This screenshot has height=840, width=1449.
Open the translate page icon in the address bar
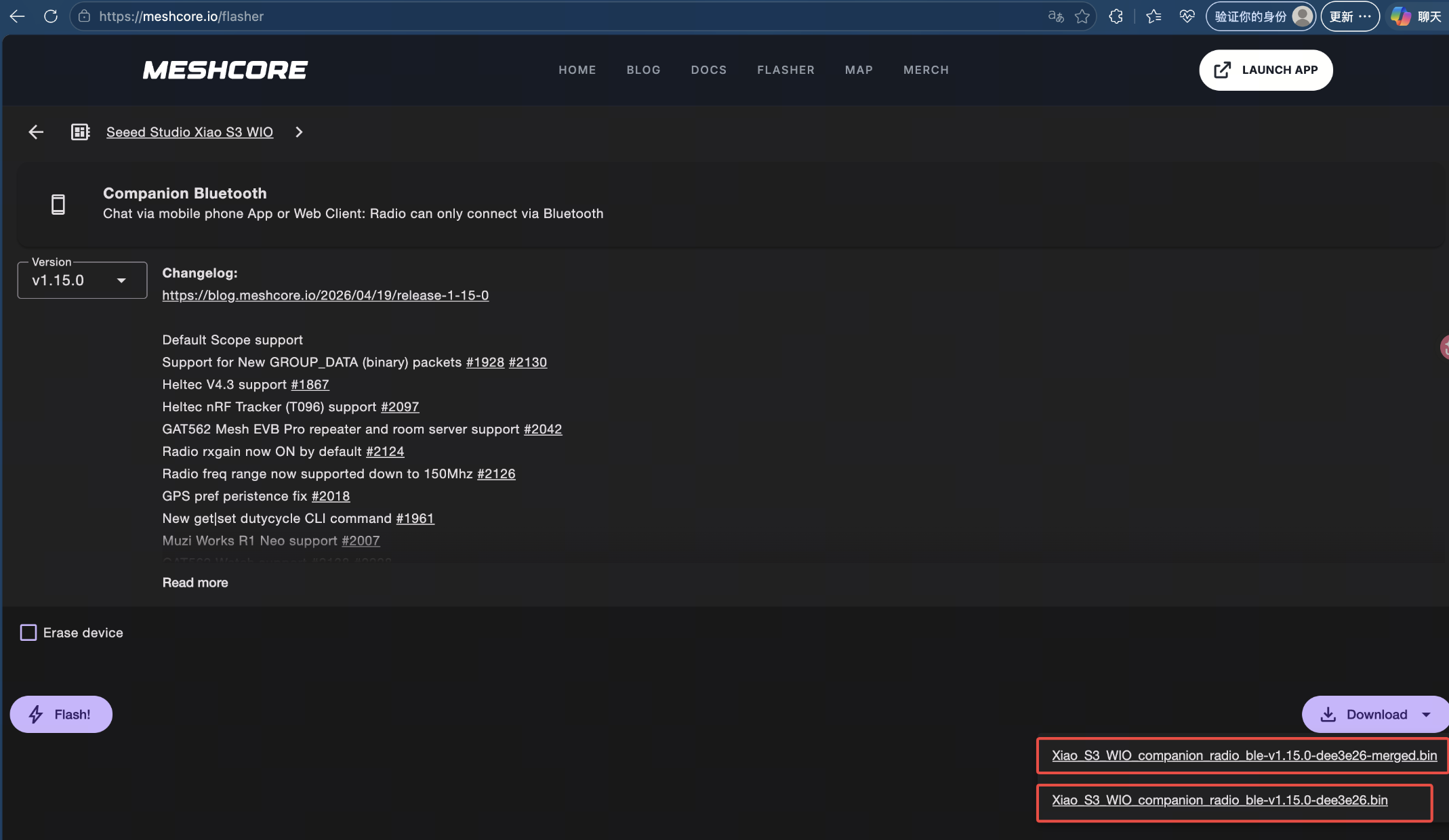click(1056, 16)
